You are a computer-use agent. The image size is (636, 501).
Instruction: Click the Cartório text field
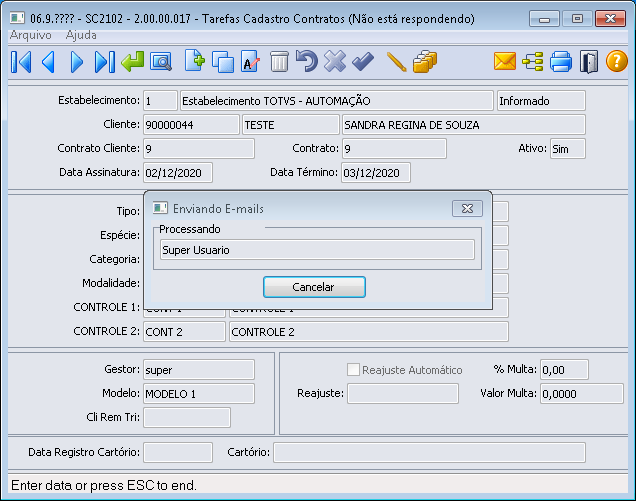click(430, 452)
